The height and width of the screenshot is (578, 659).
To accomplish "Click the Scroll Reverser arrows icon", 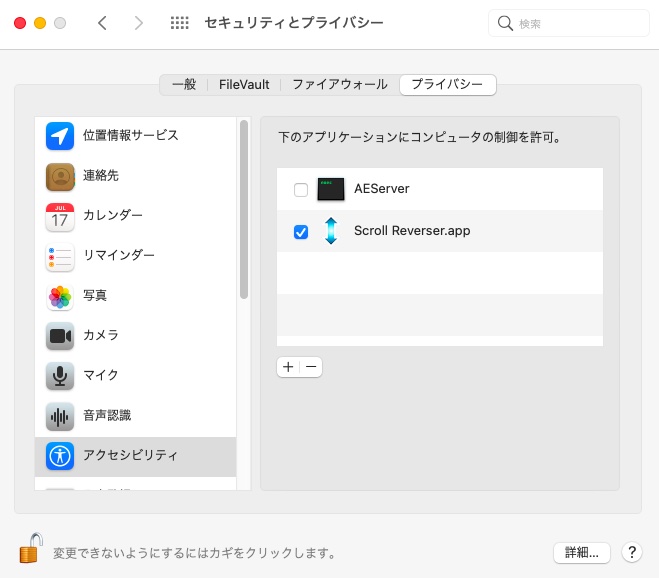I will [331, 231].
